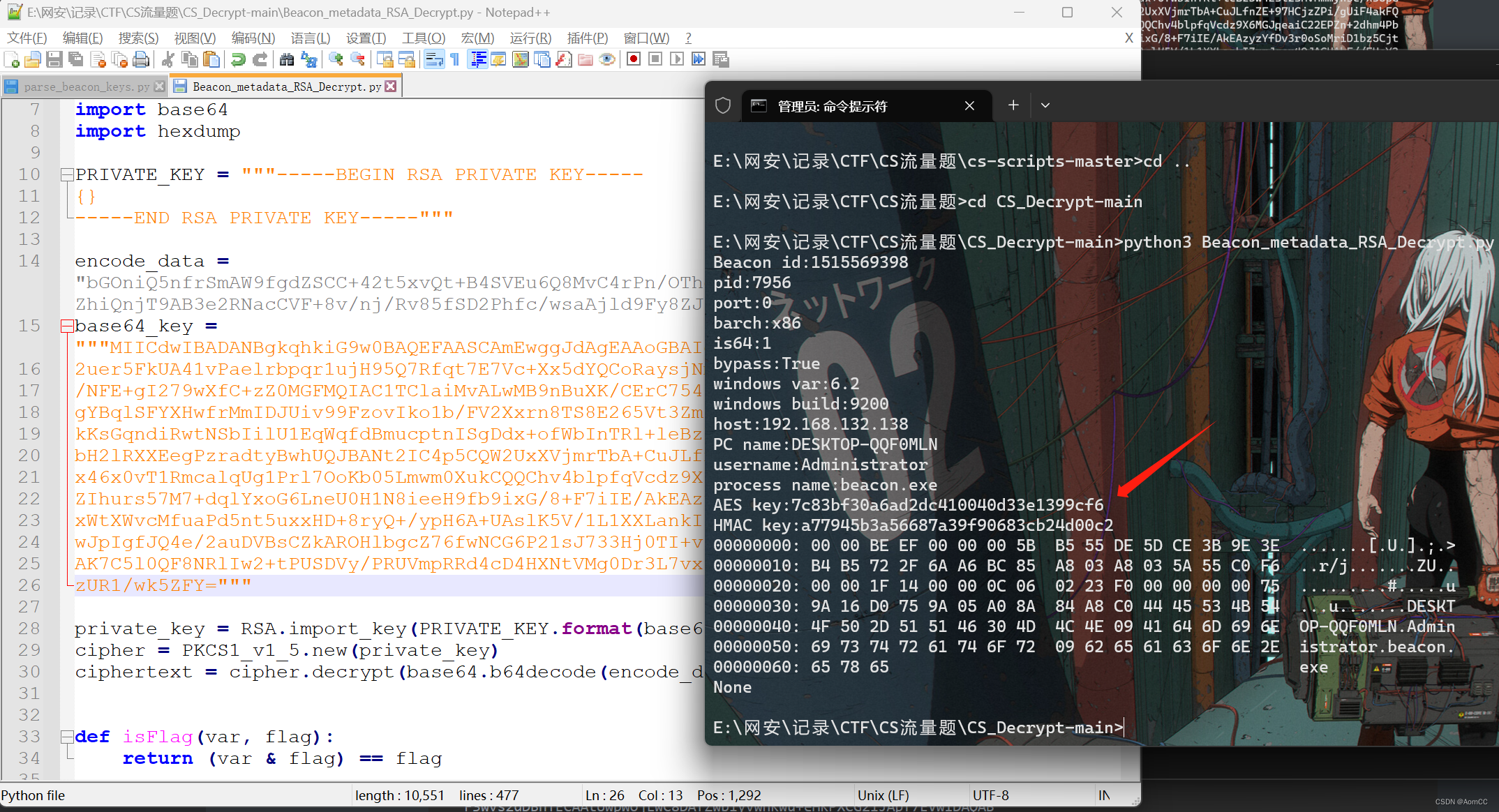Toggle Show All Characters pilcrow icon
This screenshot has height=812, width=1499.
(x=455, y=60)
